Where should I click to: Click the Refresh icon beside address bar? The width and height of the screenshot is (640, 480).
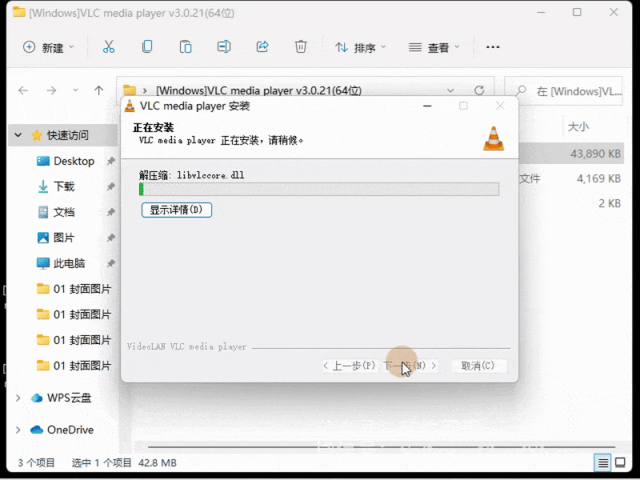(x=479, y=90)
